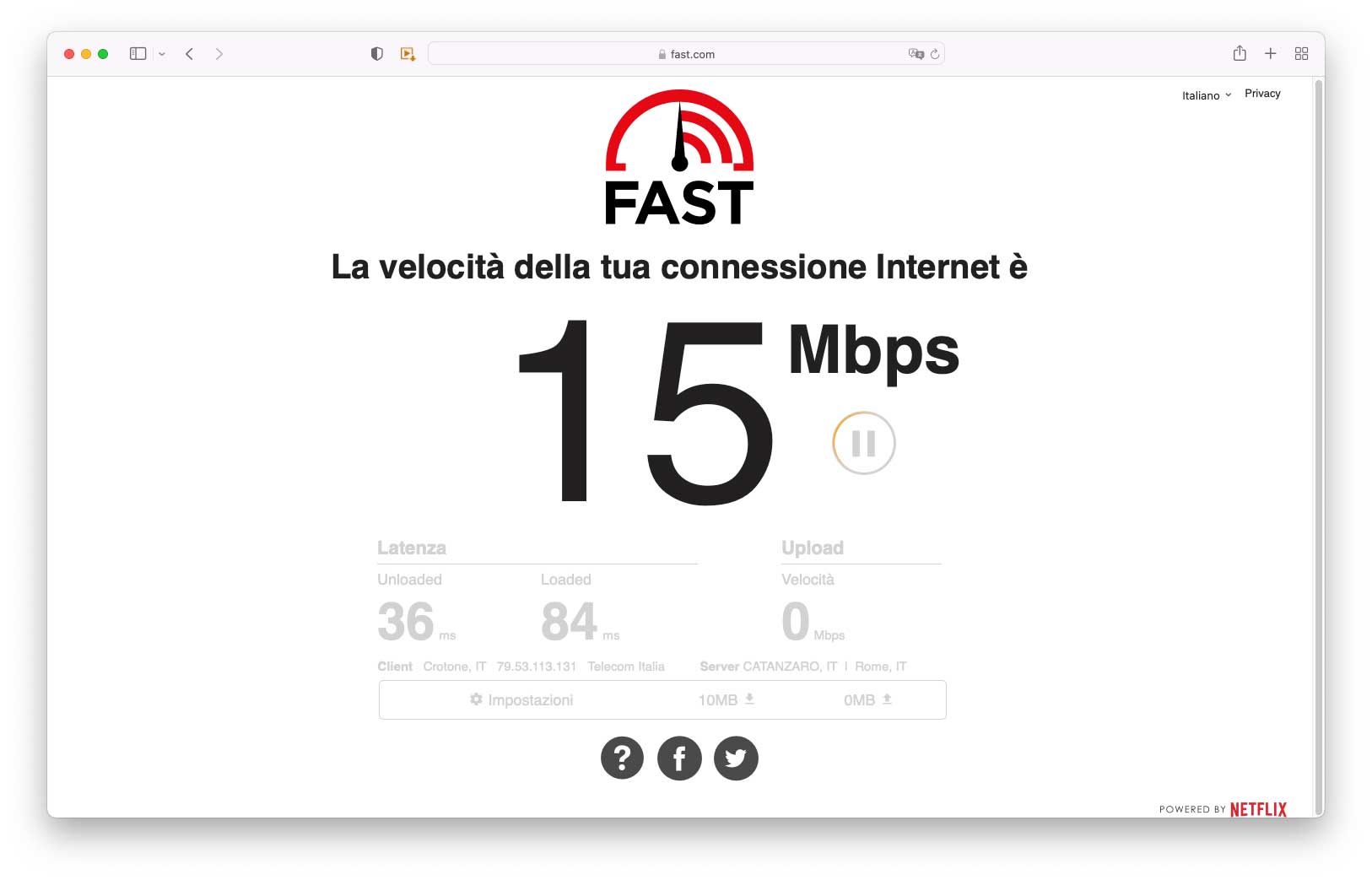Image resolution: width=1372 pixels, height=880 pixels.
Task: Open the Privacy link
Action: pyautogui.click(x=1262, y=94)
